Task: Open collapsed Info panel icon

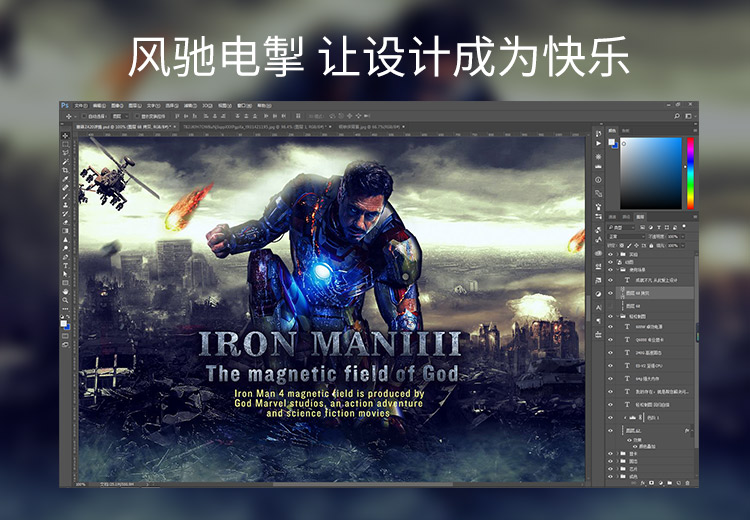Action: click(x=598, y=180)
